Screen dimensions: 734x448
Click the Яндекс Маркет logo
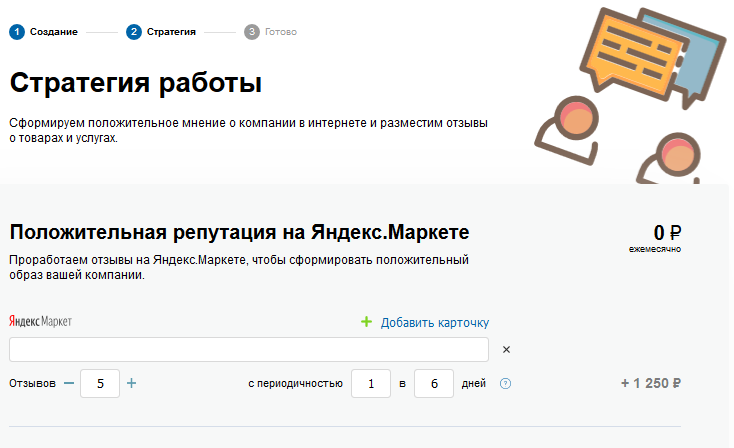[x=40, y=321]
